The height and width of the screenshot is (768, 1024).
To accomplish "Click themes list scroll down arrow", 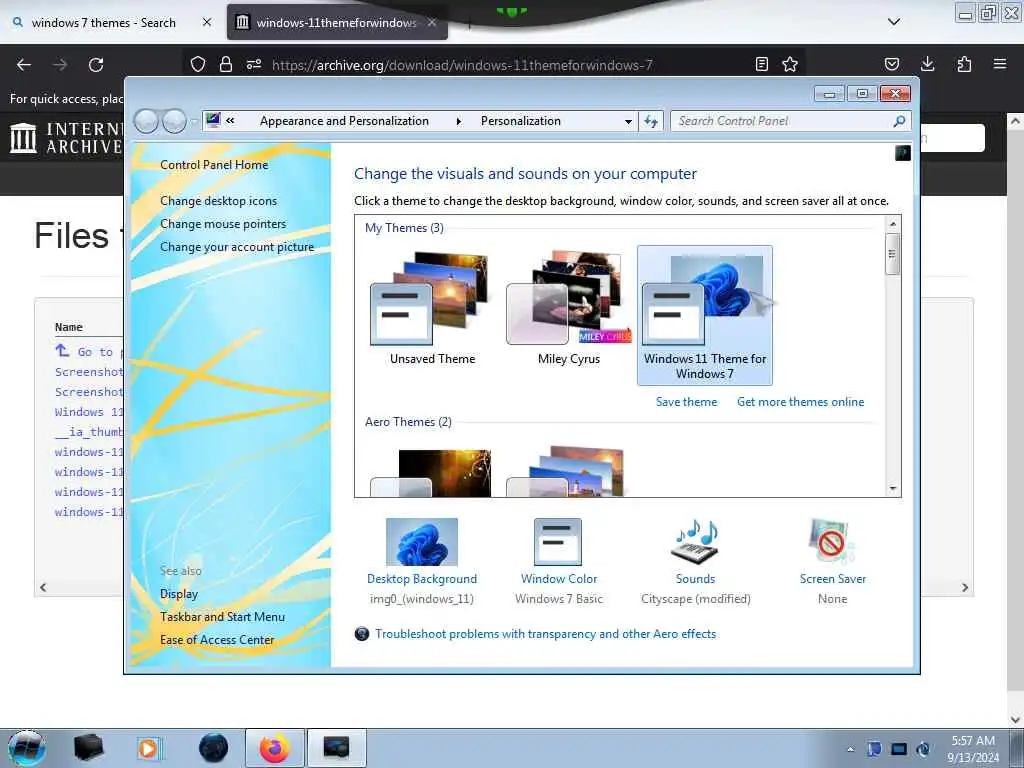I will pyautogui.click(x=893, y=488).
